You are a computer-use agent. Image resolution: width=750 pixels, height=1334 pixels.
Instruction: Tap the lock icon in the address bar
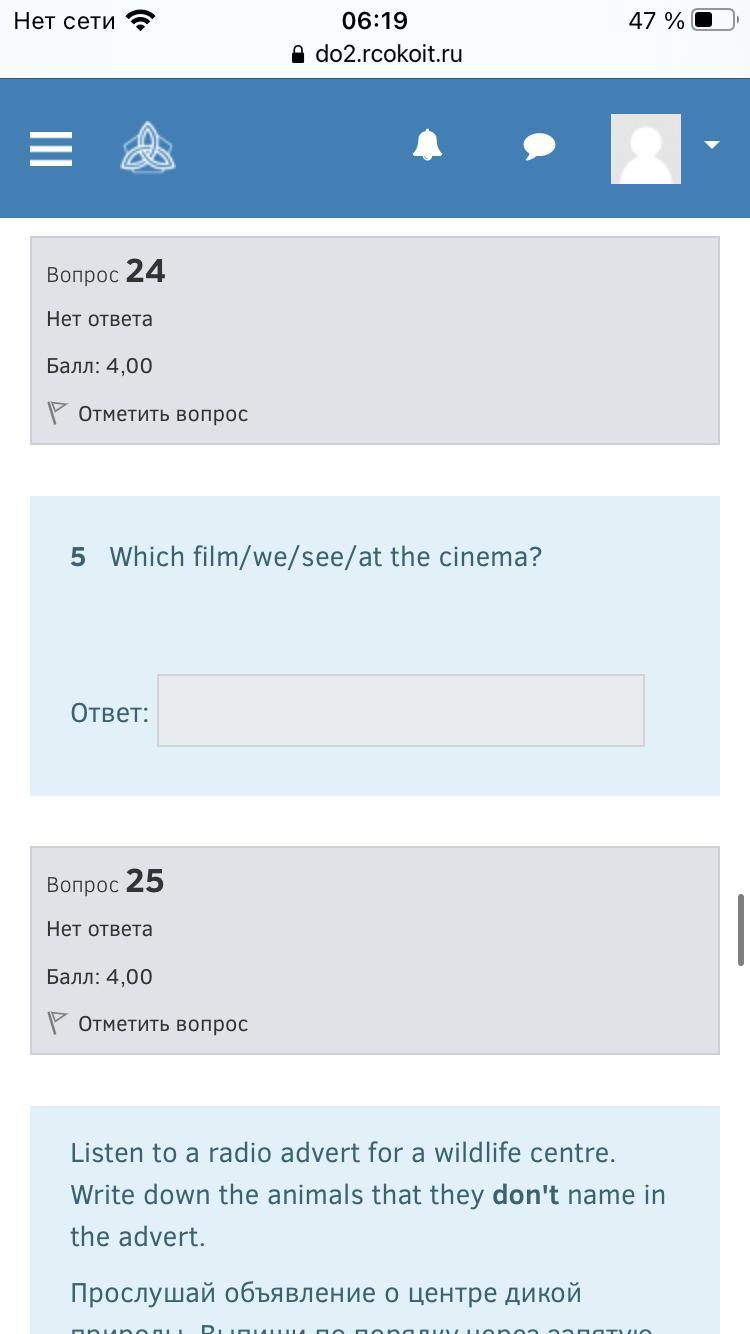(298, 55)
